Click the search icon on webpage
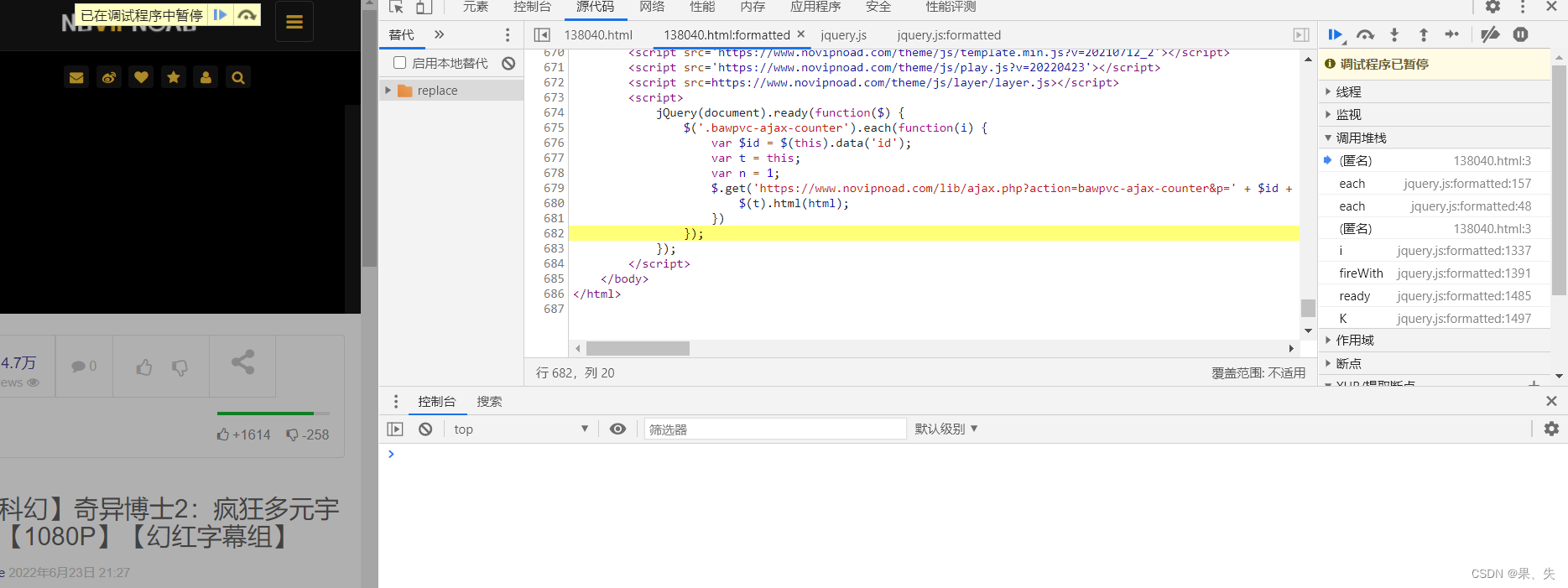 point(238,77)
